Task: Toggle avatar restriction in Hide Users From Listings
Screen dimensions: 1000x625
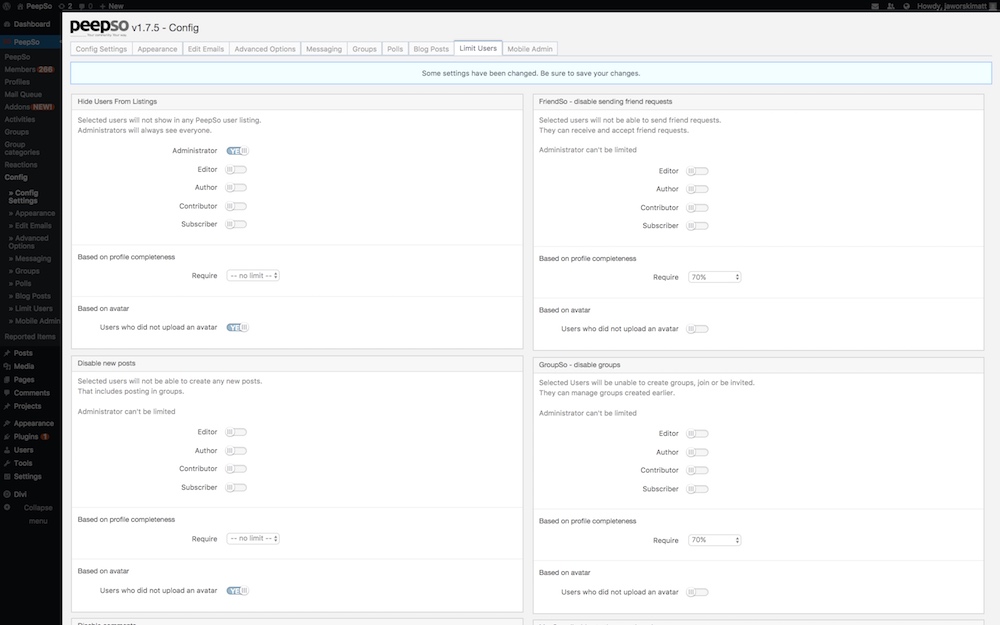Action: coord(237,327)
